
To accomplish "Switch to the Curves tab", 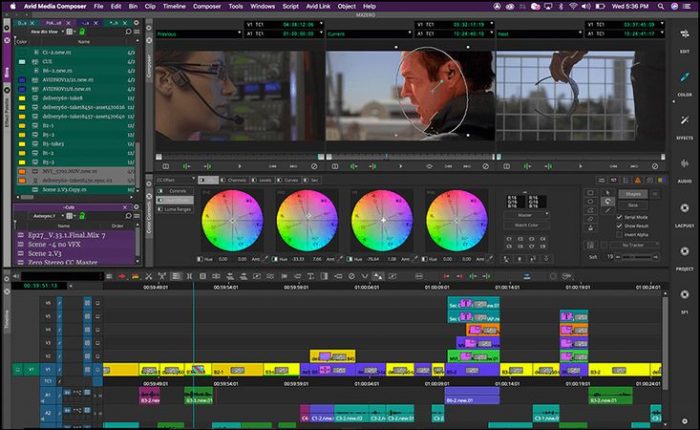I will [291, 180].
